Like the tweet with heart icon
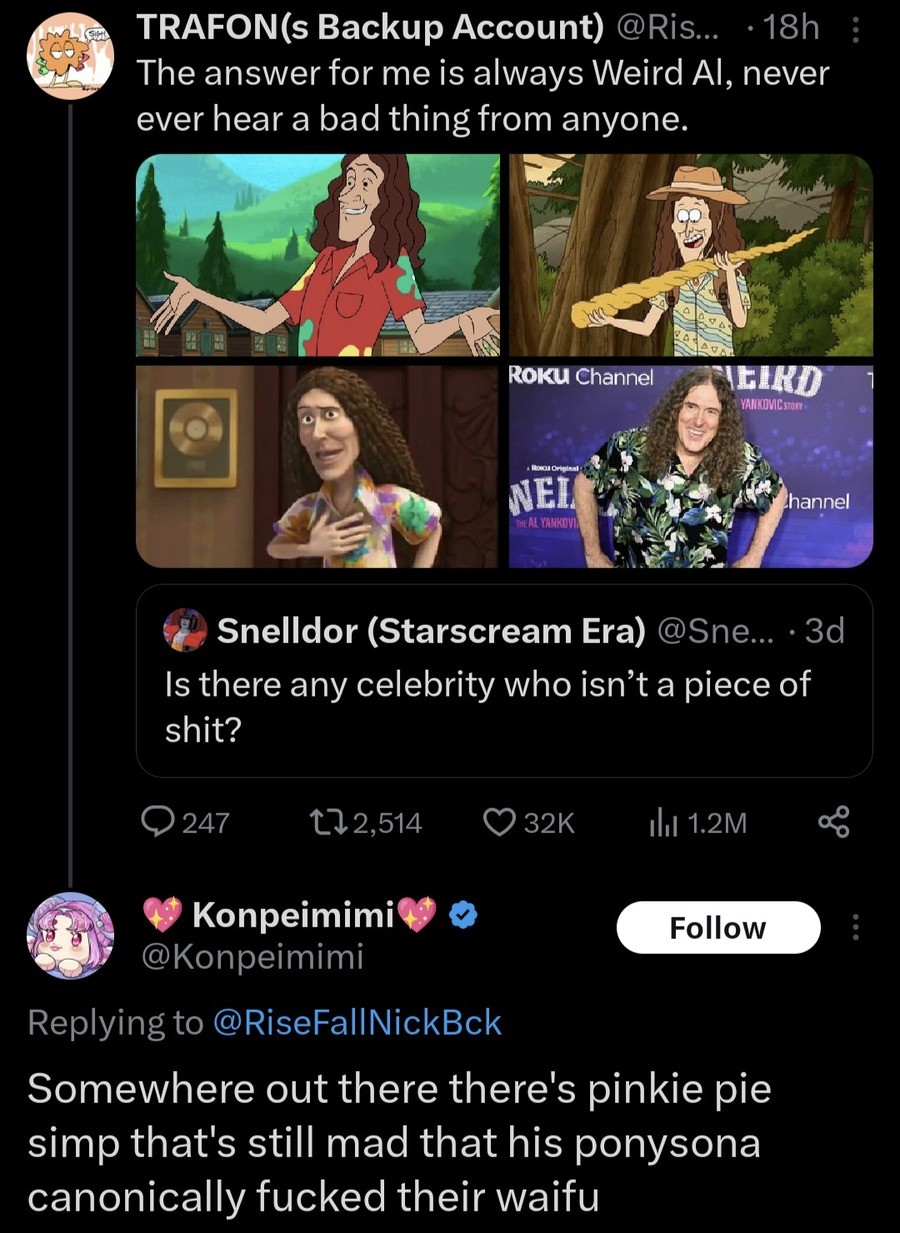 coord(498,821)
